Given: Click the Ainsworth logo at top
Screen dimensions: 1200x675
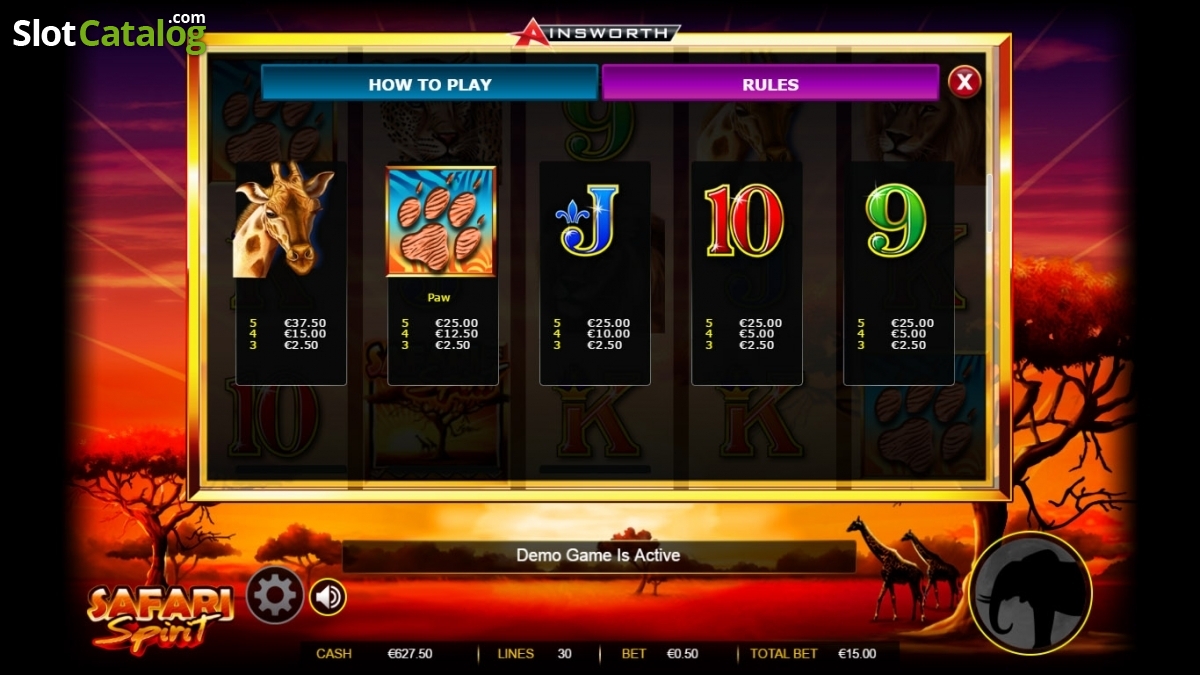Looking at the screenshot, I should [597, 32].
